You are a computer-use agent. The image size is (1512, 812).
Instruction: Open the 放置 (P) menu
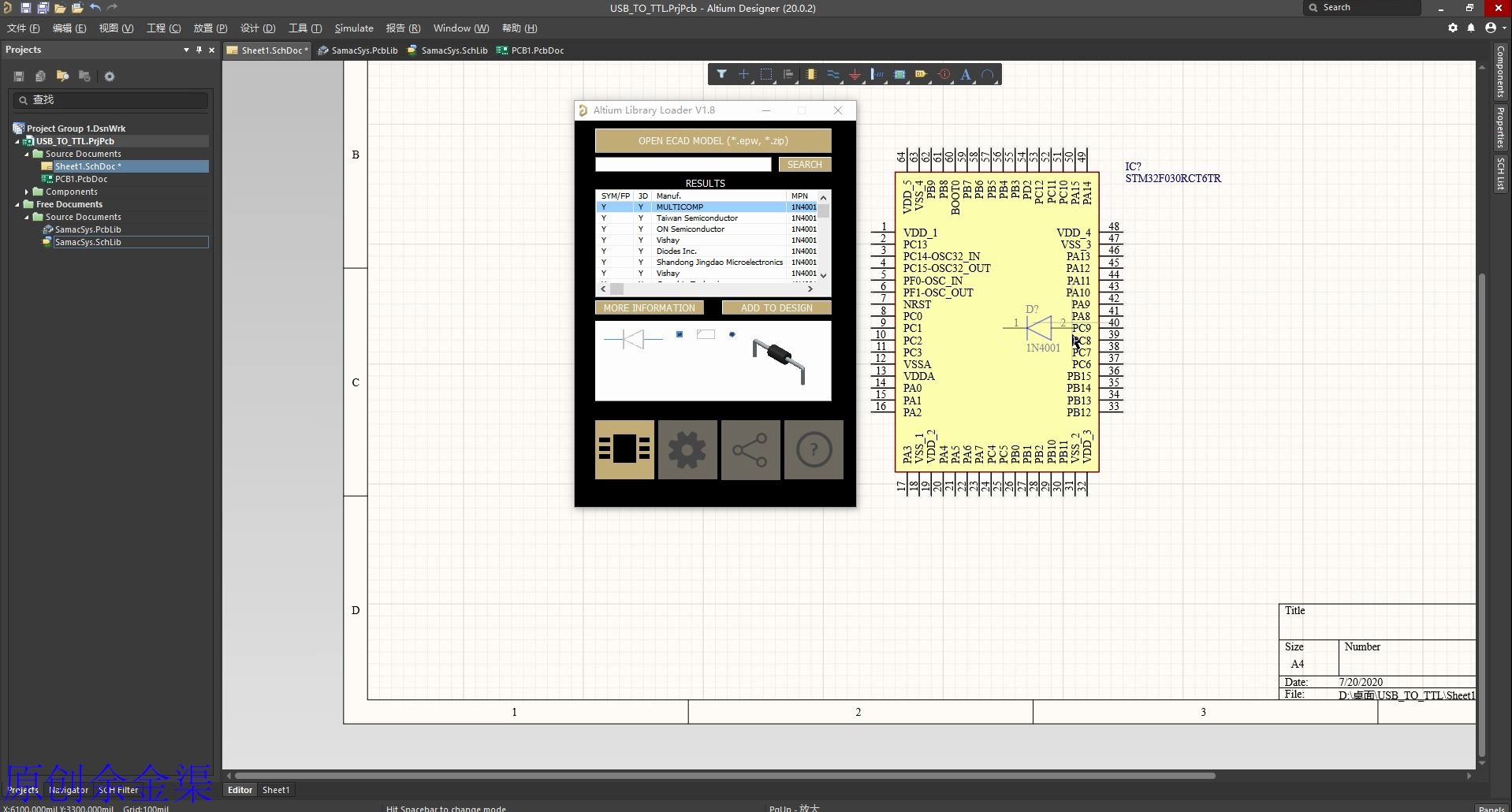coord(210,28)
